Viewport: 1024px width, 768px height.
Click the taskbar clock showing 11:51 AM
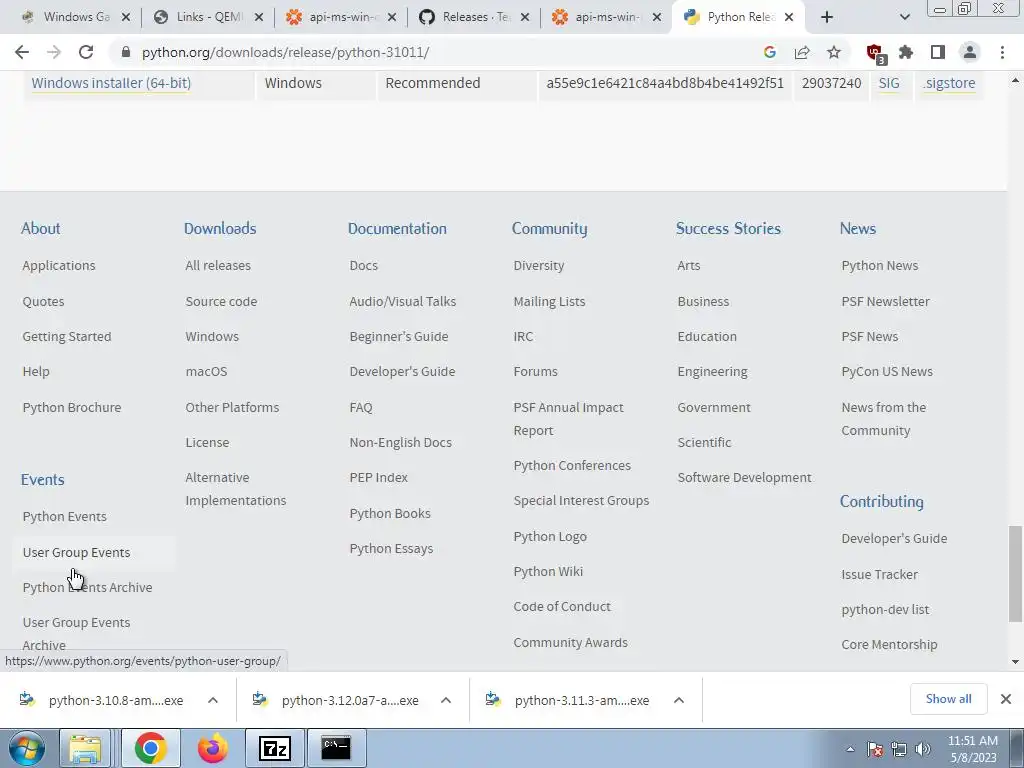[973, 749]
